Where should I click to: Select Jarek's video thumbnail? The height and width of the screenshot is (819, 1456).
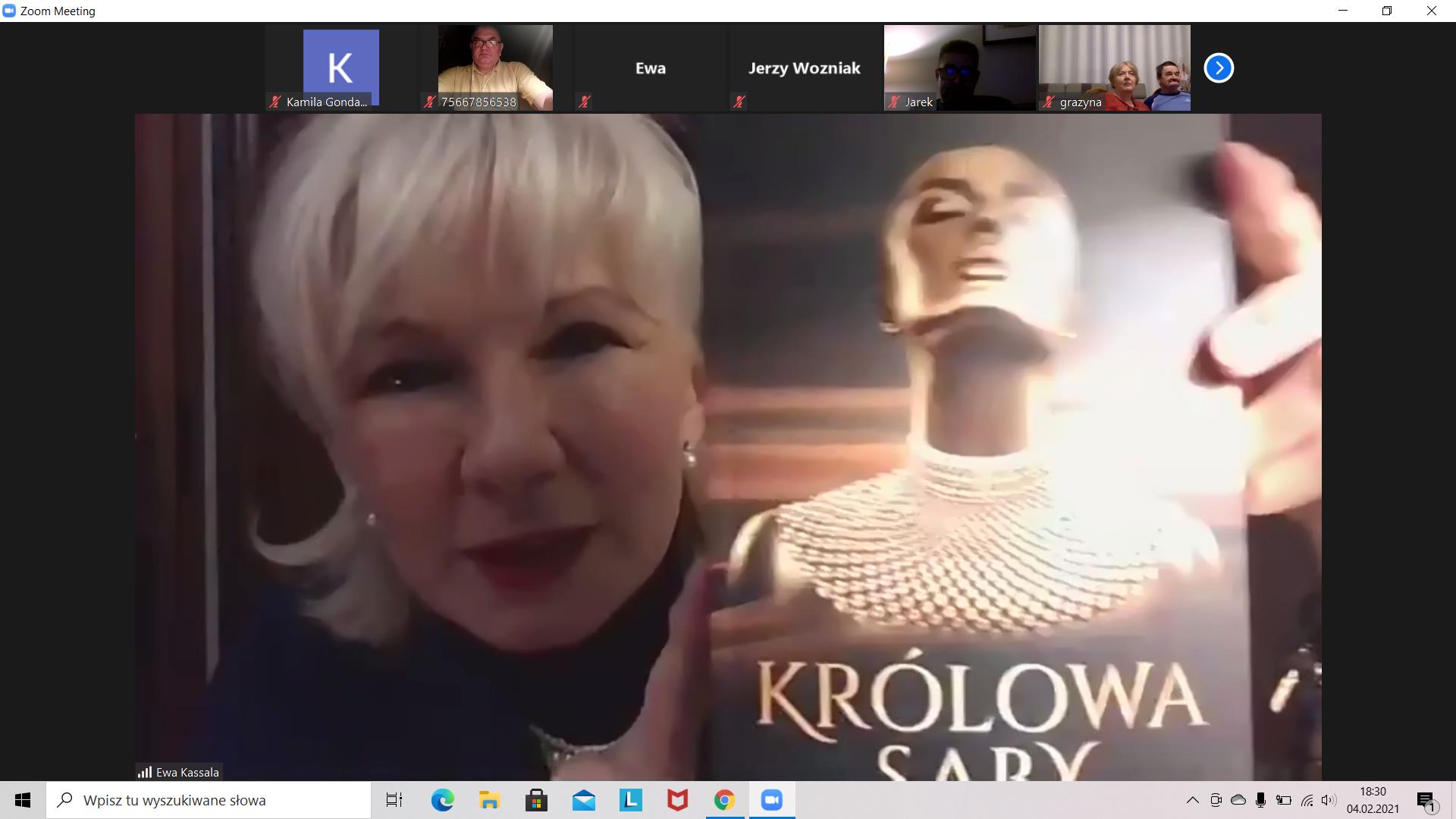point(959,68)
